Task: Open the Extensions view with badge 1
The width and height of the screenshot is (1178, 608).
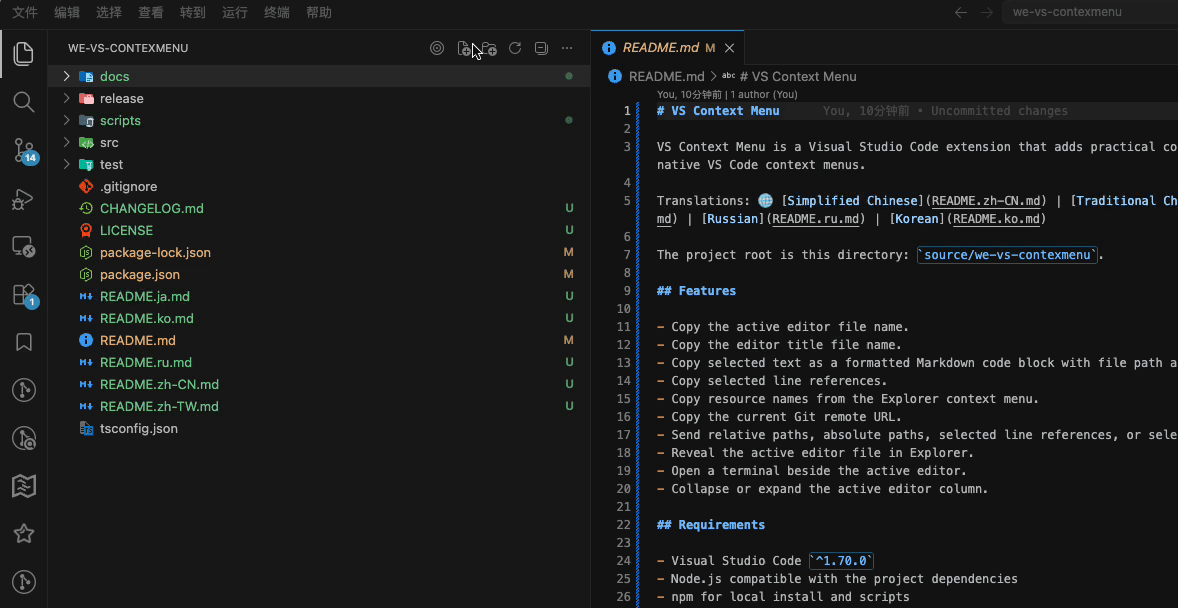Action: click(x=24, y=295)
